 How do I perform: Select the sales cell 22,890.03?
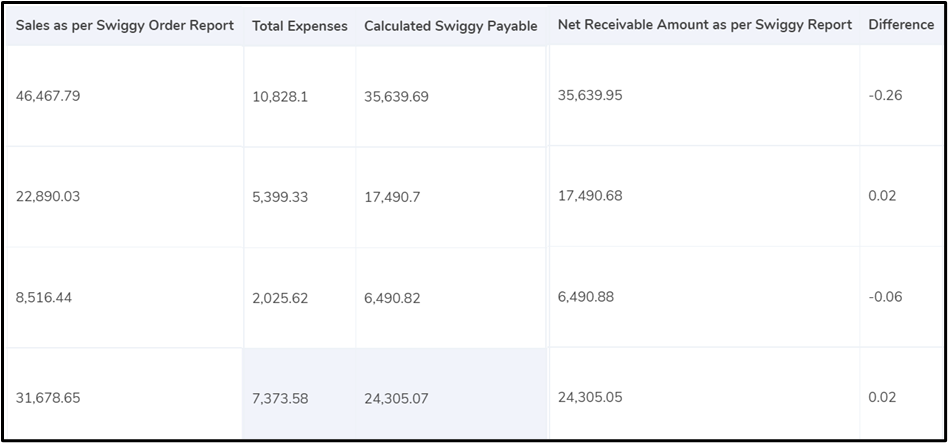[62, 196]
